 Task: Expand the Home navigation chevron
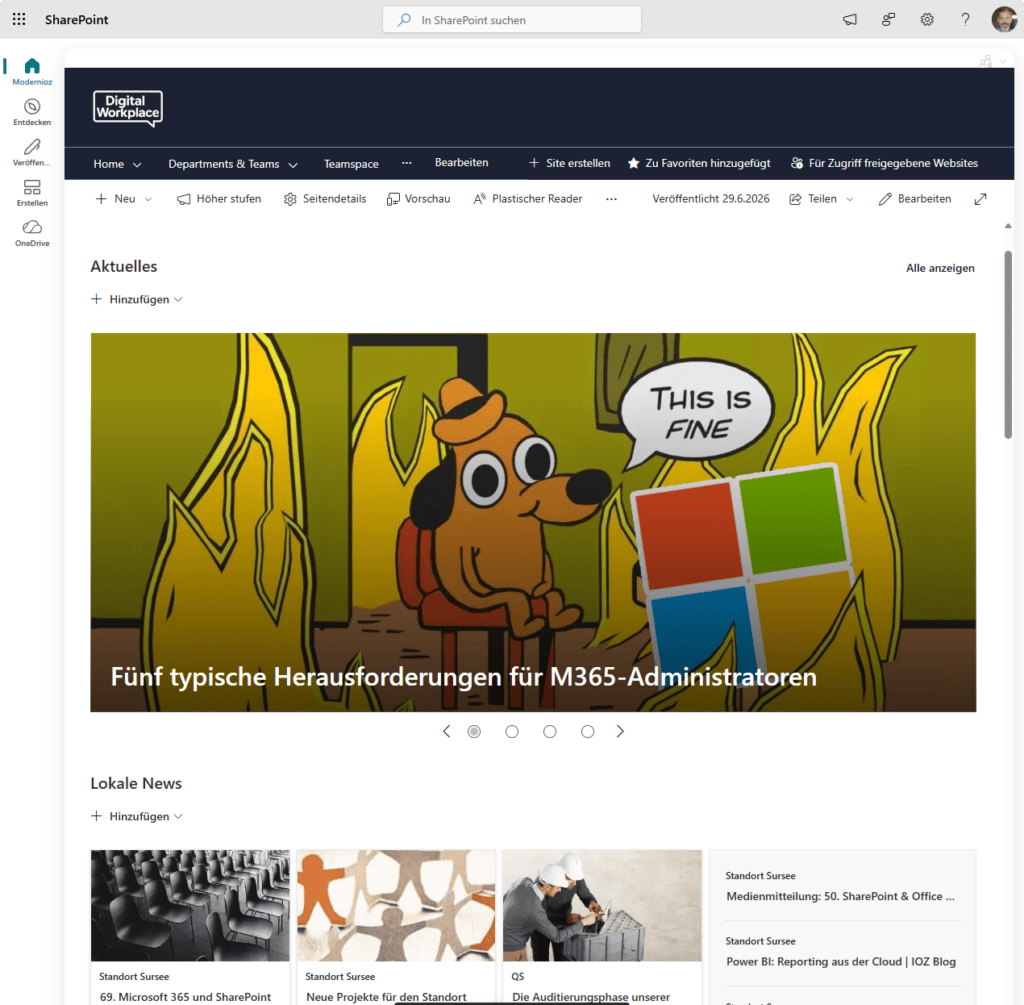click(137, 165)
